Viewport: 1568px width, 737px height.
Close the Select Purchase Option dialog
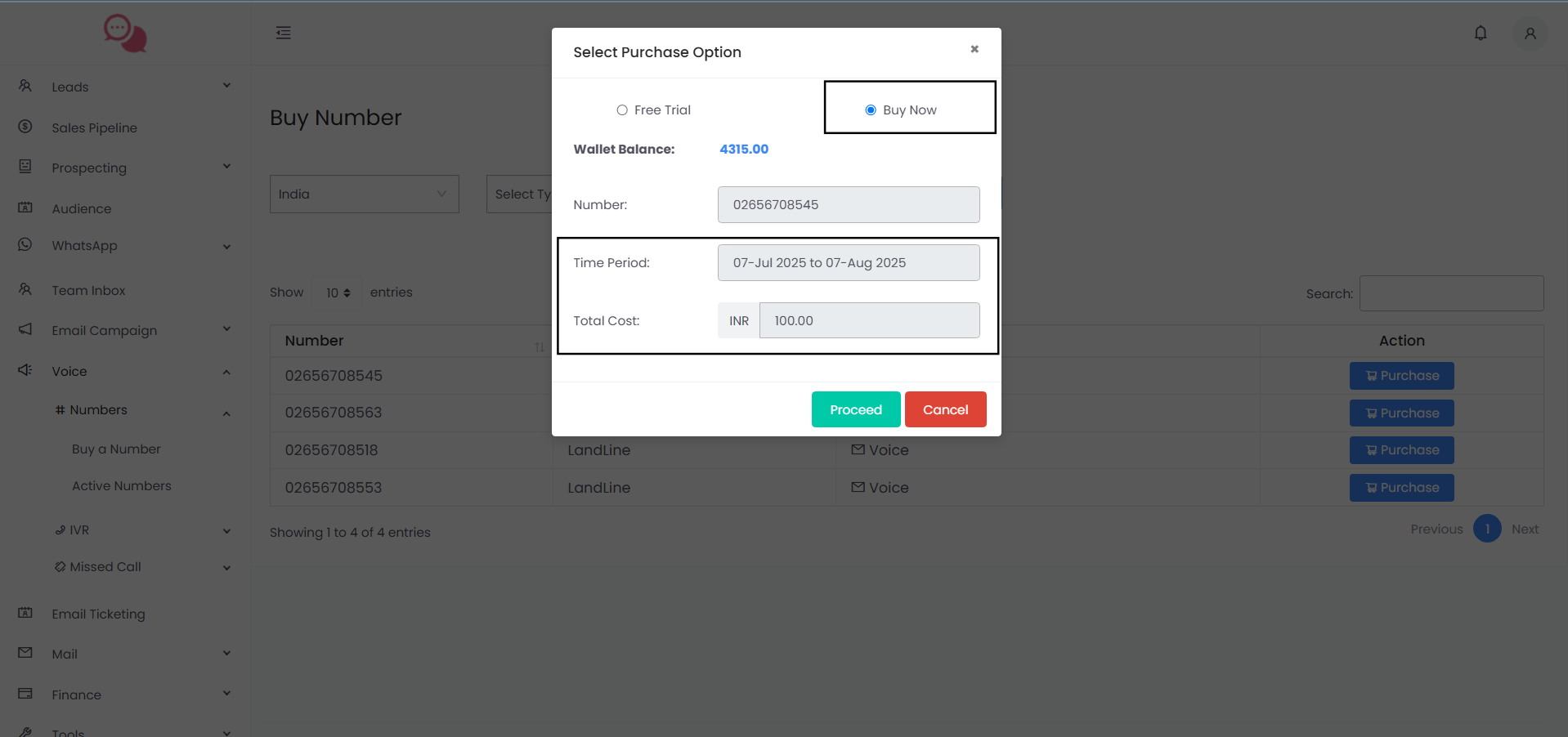pyautogui.click(x=974, y=49)
